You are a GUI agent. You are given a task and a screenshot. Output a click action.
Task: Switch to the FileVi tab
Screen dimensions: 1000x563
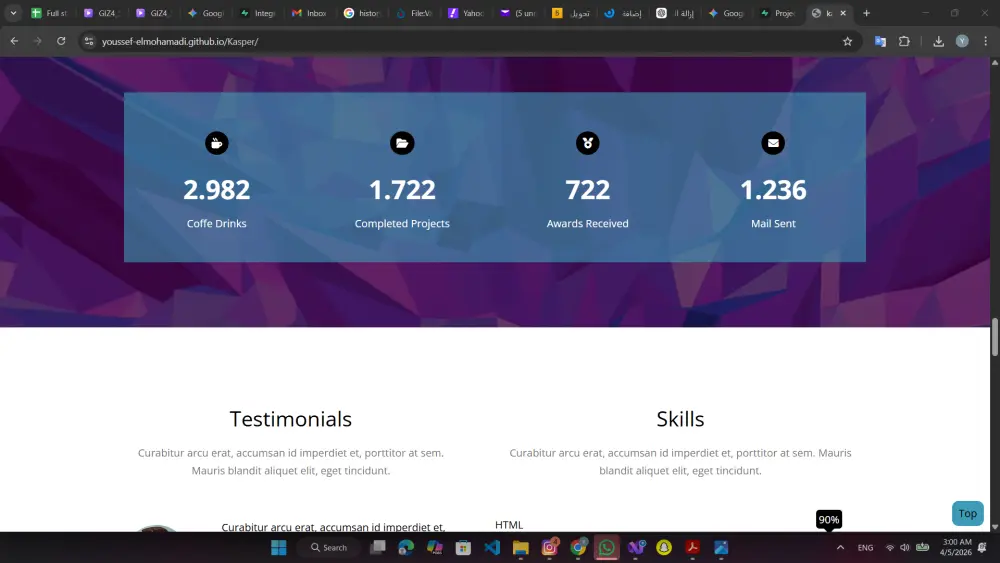[x=414, y=13]
